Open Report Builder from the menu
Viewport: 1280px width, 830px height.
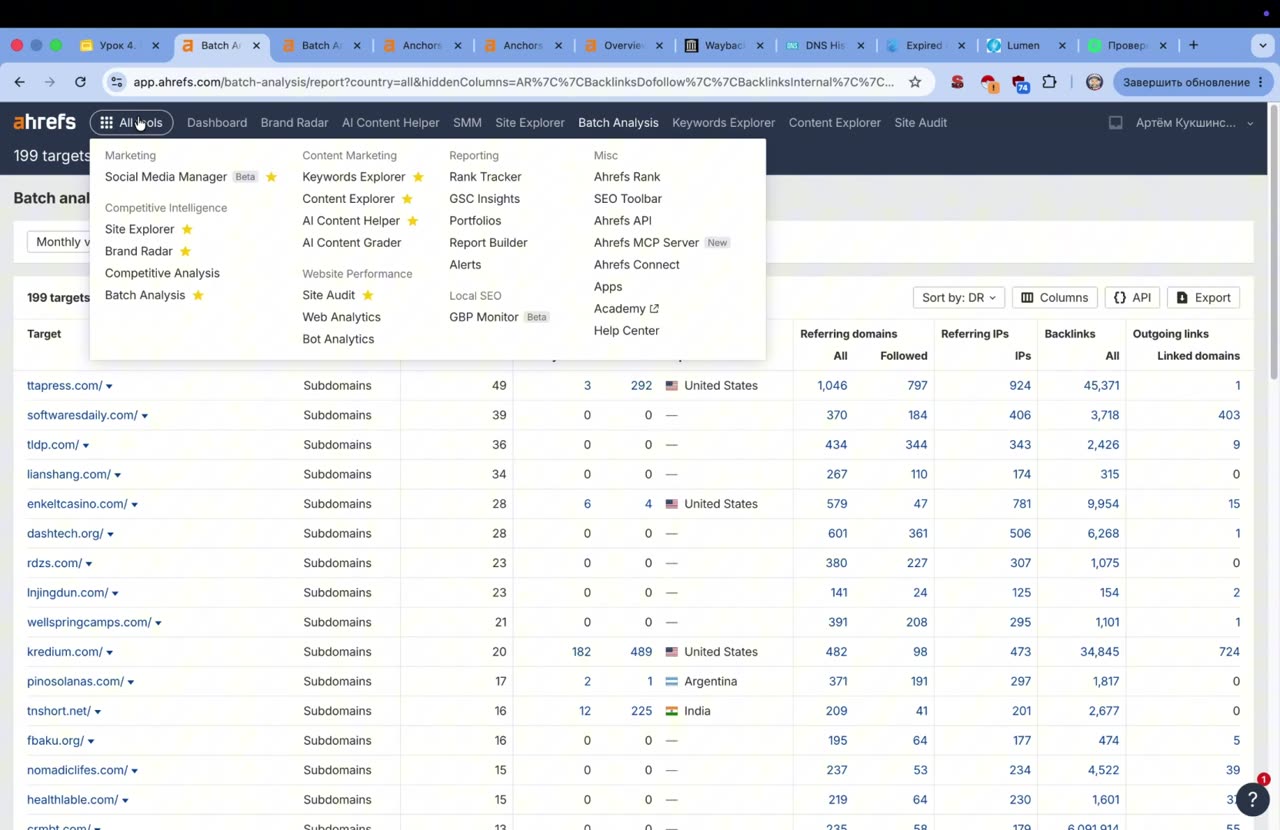488,243
